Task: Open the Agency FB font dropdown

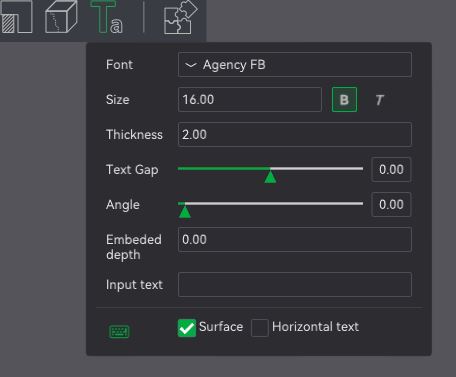Action: (x=295, y=65)
